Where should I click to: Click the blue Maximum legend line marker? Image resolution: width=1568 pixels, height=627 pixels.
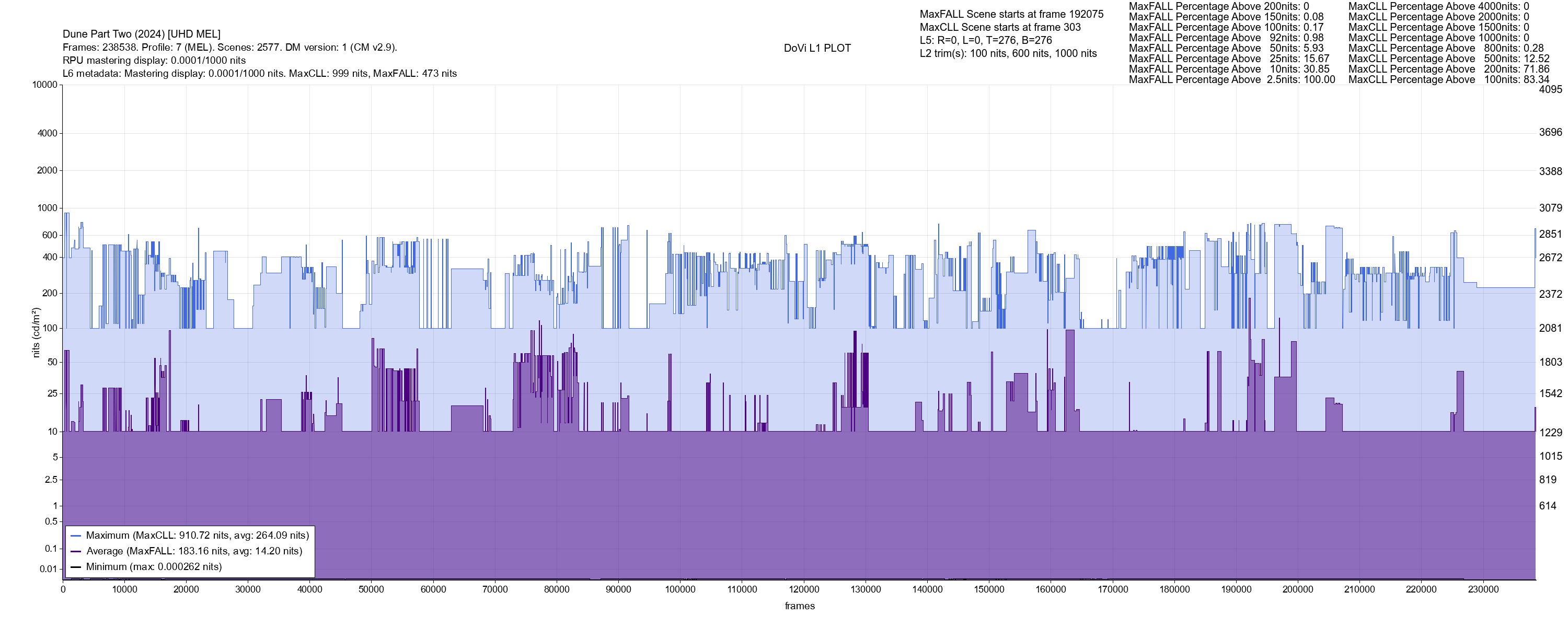pyautogui.click(x=76, y=536)
